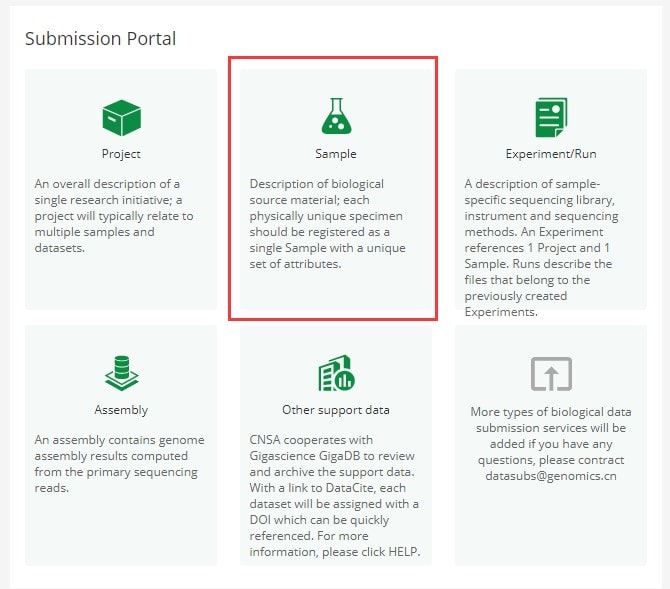Image resolution: width=670 pixels, height=589 pixels.
Task: Click the gray upload arrow icon
Action: [x=551, y=374]
